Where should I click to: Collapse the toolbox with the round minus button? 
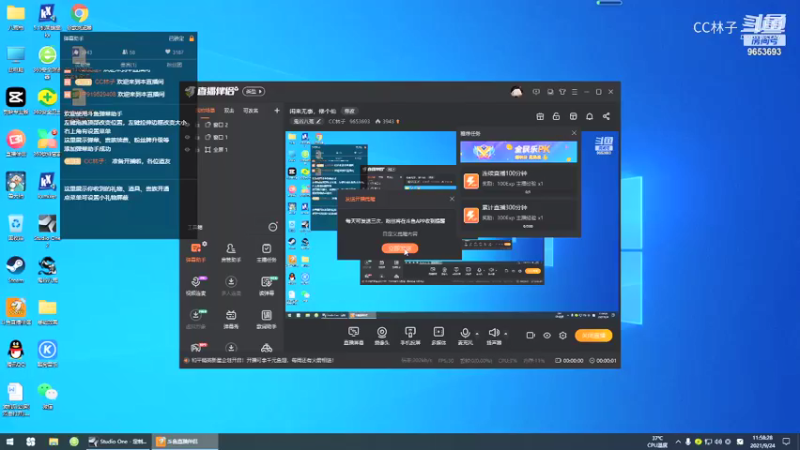(273, 227)
